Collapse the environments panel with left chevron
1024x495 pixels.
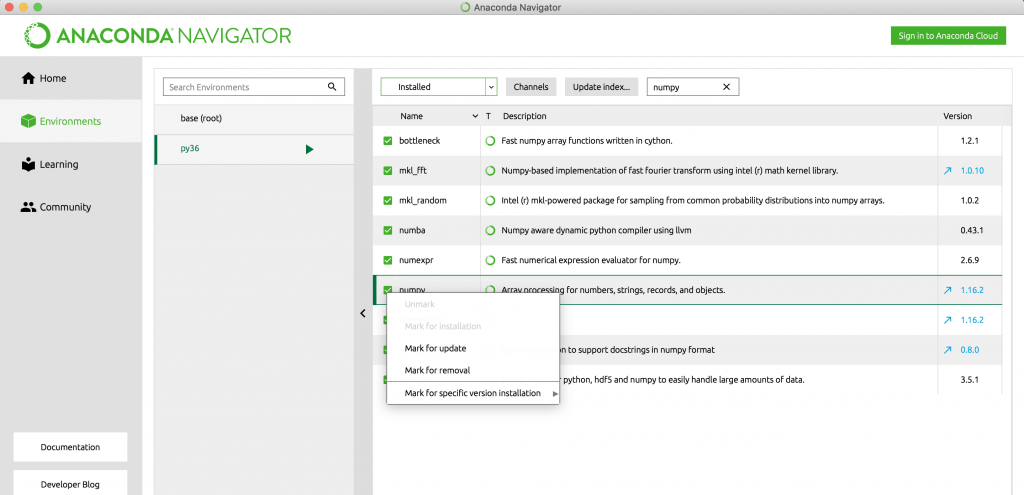363,313
